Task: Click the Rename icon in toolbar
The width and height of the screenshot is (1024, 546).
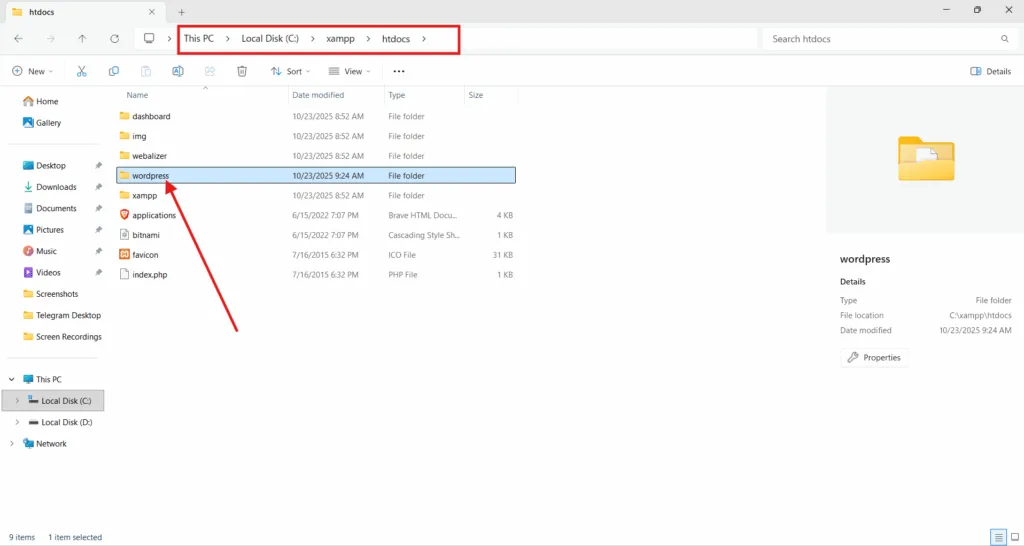Action: (x=178, y=71)
